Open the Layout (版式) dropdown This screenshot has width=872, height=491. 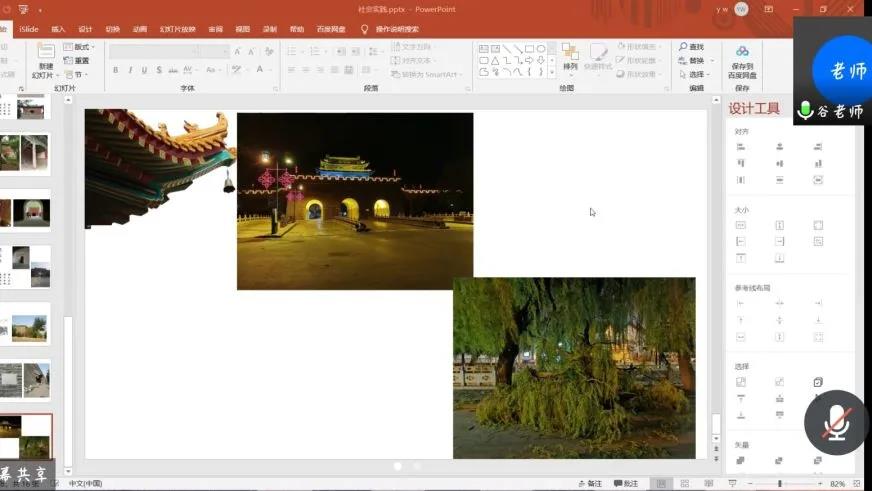point(82,47)
